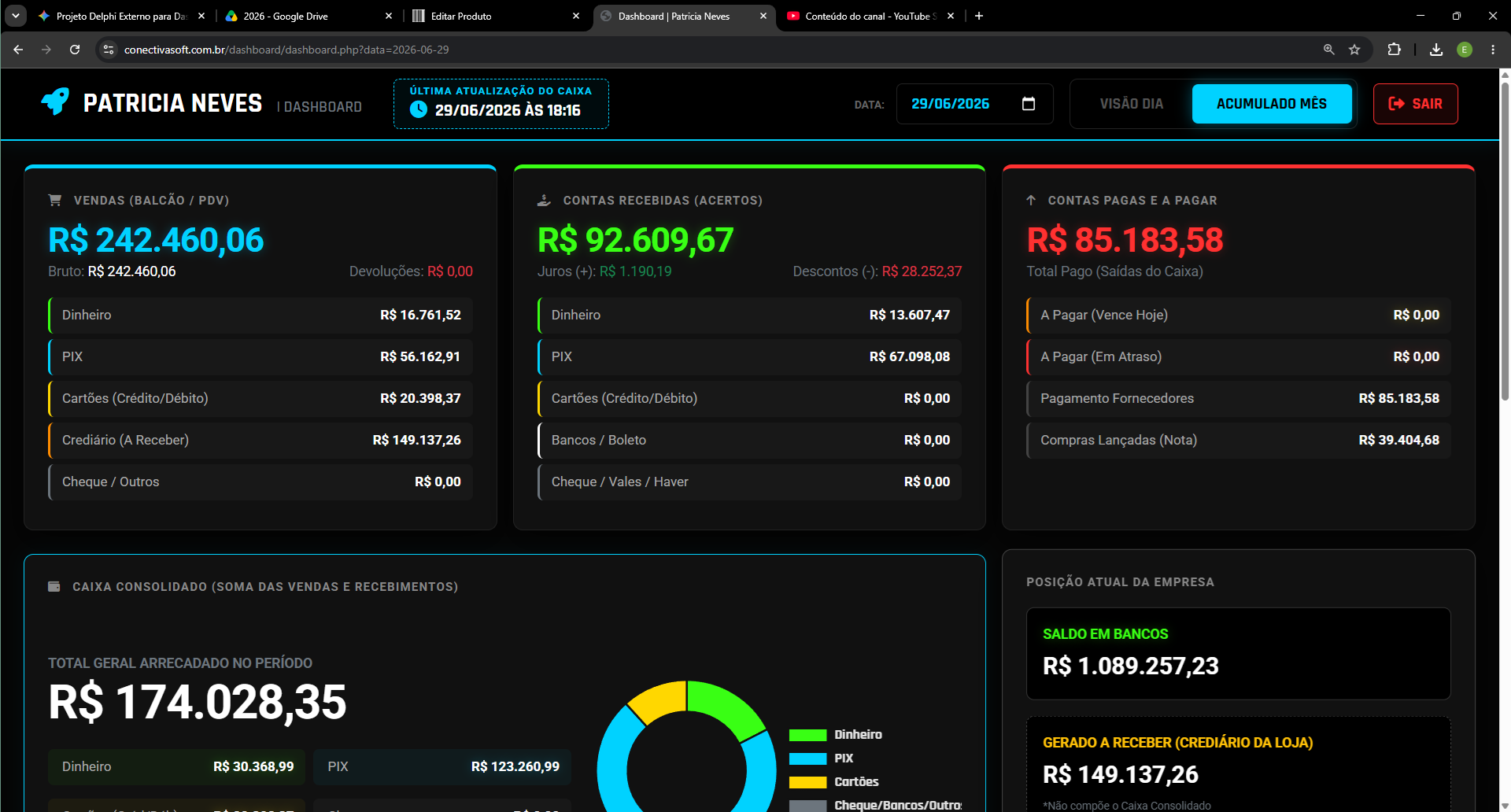Image resolution: width=1511 pixels, height=812 pixels.
Task: Close the Projeto Delphi Externo tab
Action: (201, 16)
